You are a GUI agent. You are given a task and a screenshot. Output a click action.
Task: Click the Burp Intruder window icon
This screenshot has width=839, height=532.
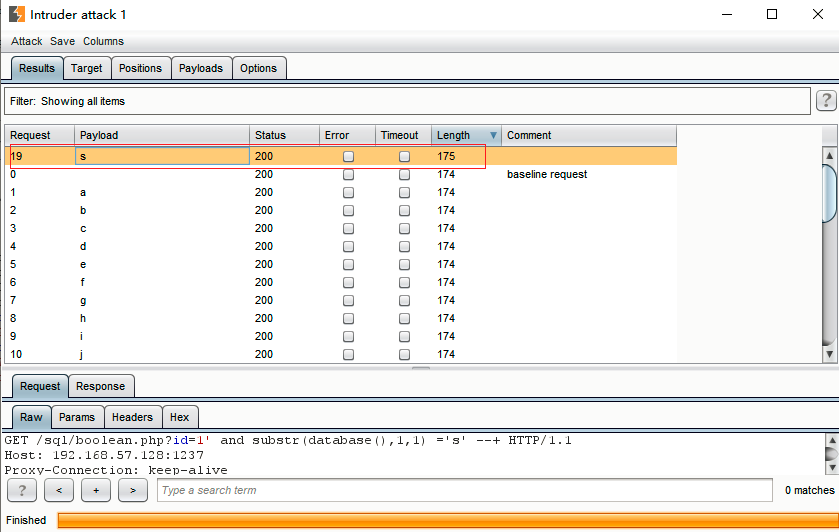17,14
